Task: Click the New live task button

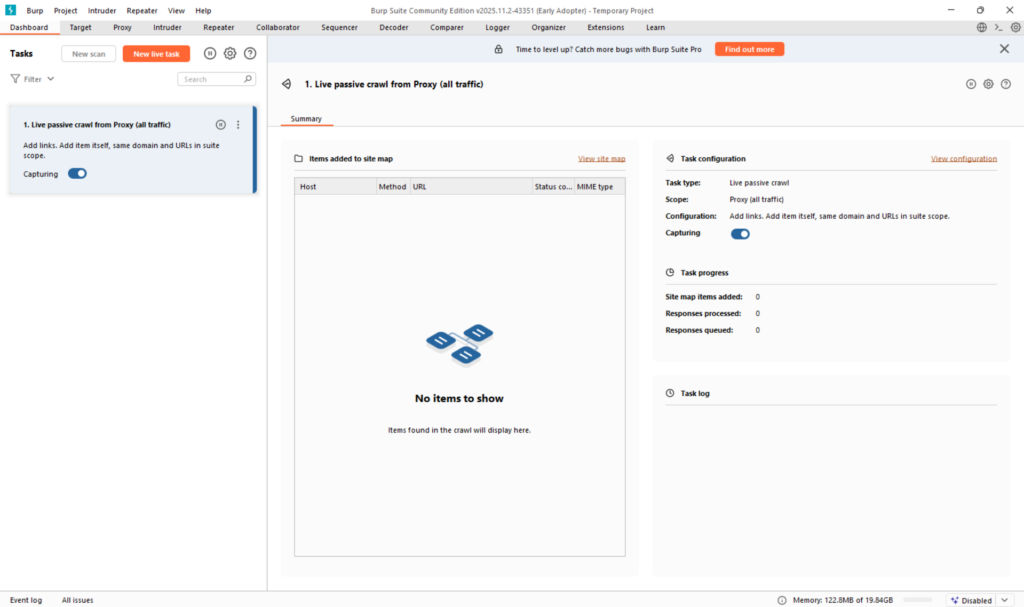Action: point(156,54)
